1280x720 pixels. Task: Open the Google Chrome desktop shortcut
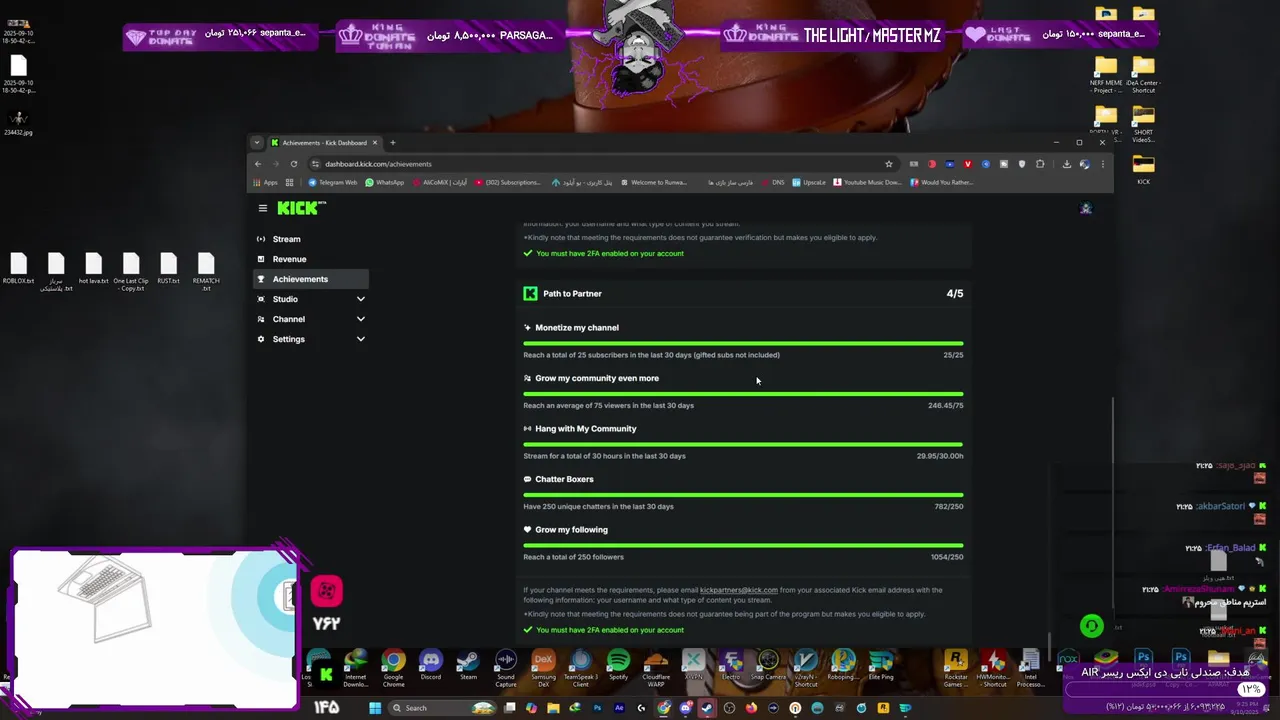pyautogui.click(x=393, y=668)
